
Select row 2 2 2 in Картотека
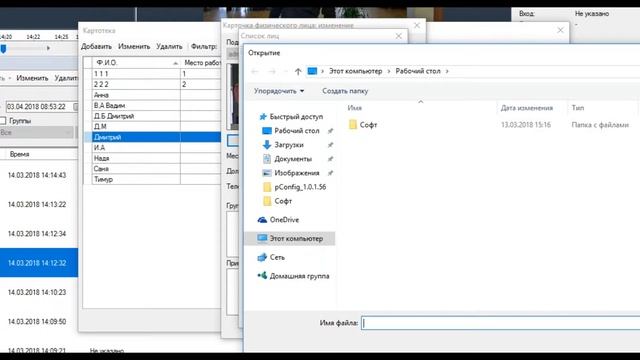156,84
